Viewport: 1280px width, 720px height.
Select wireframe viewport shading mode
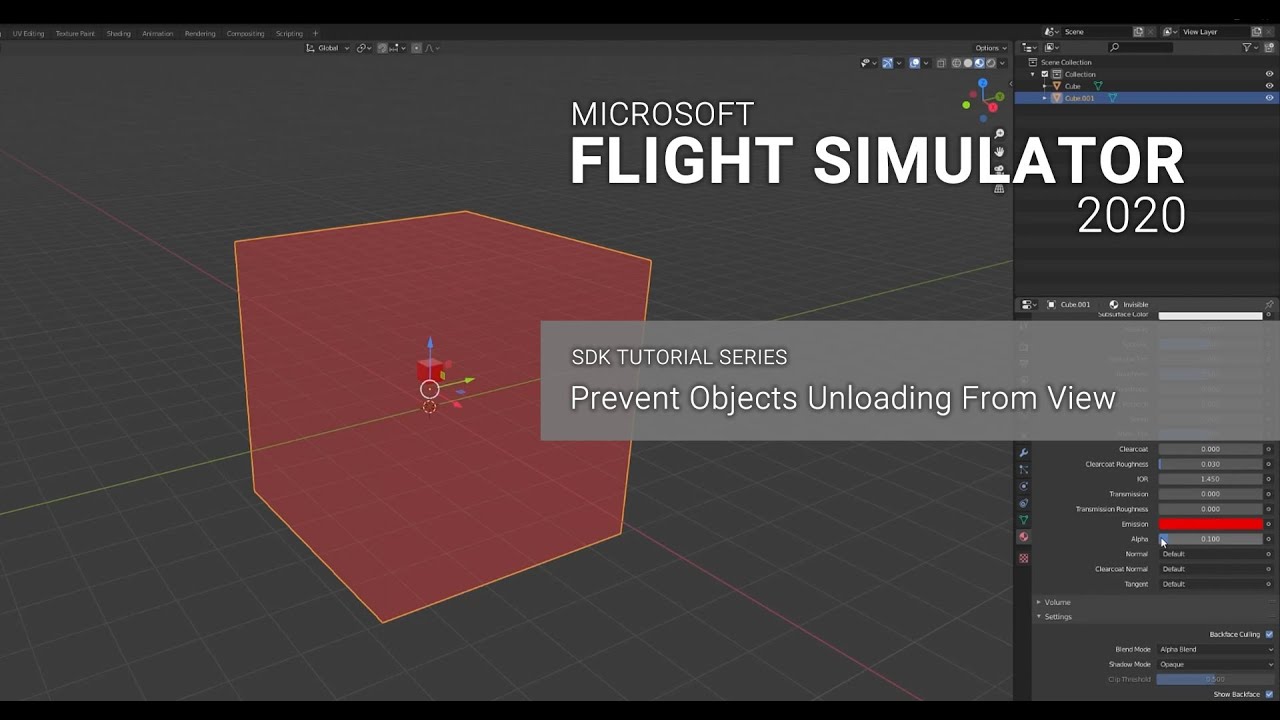point(956,63)
